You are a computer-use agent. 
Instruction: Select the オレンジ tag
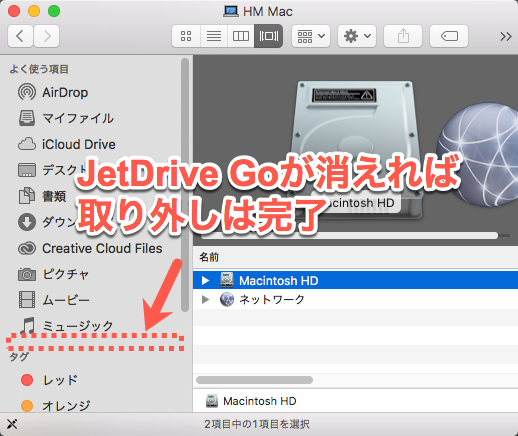click(55, 406)
